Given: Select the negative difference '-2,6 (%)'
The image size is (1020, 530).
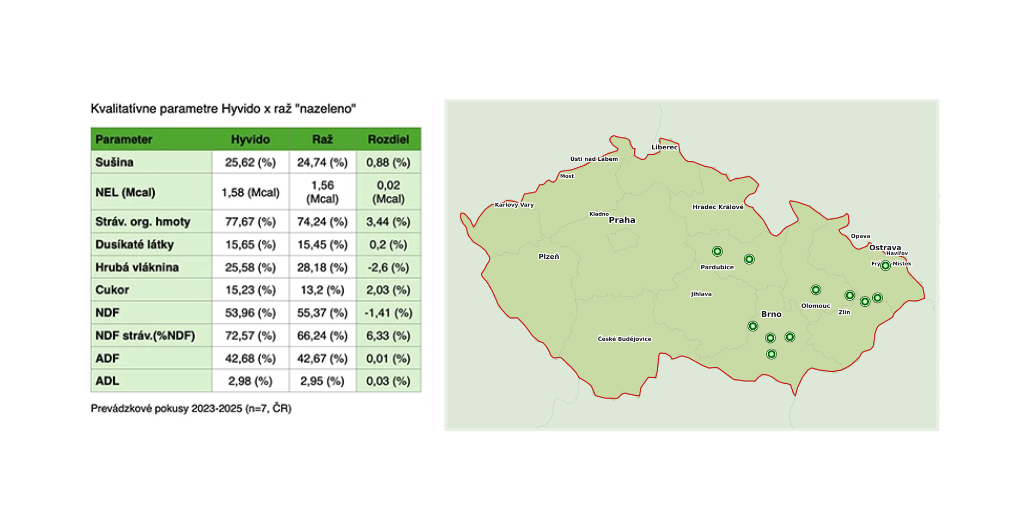Looking at the screenshot, I should click(388, 267).
